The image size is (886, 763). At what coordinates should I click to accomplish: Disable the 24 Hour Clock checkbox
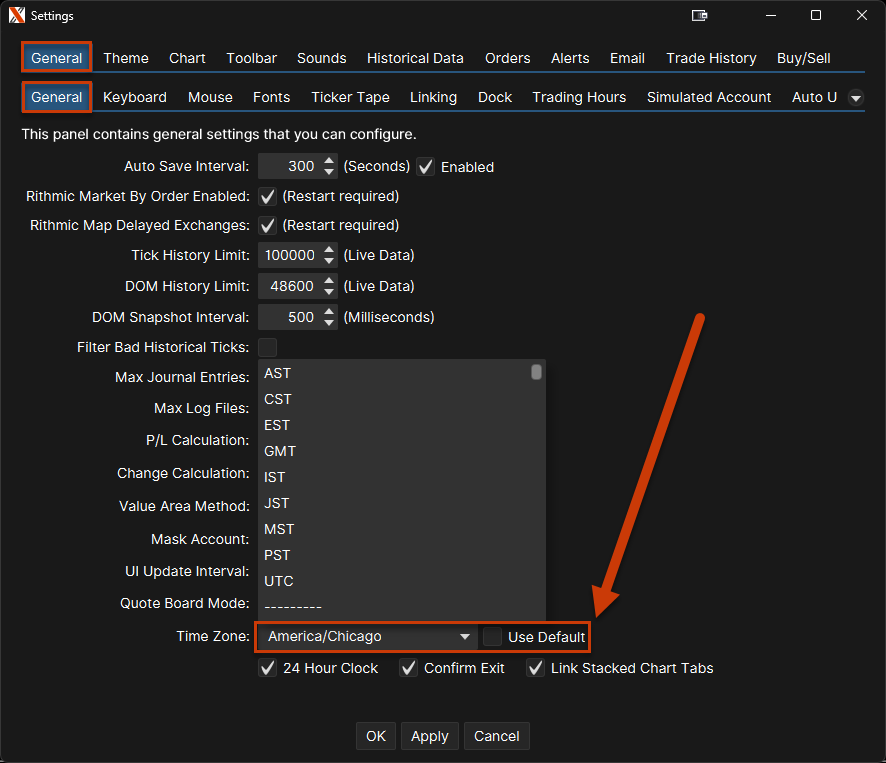(x=268, y=668)
